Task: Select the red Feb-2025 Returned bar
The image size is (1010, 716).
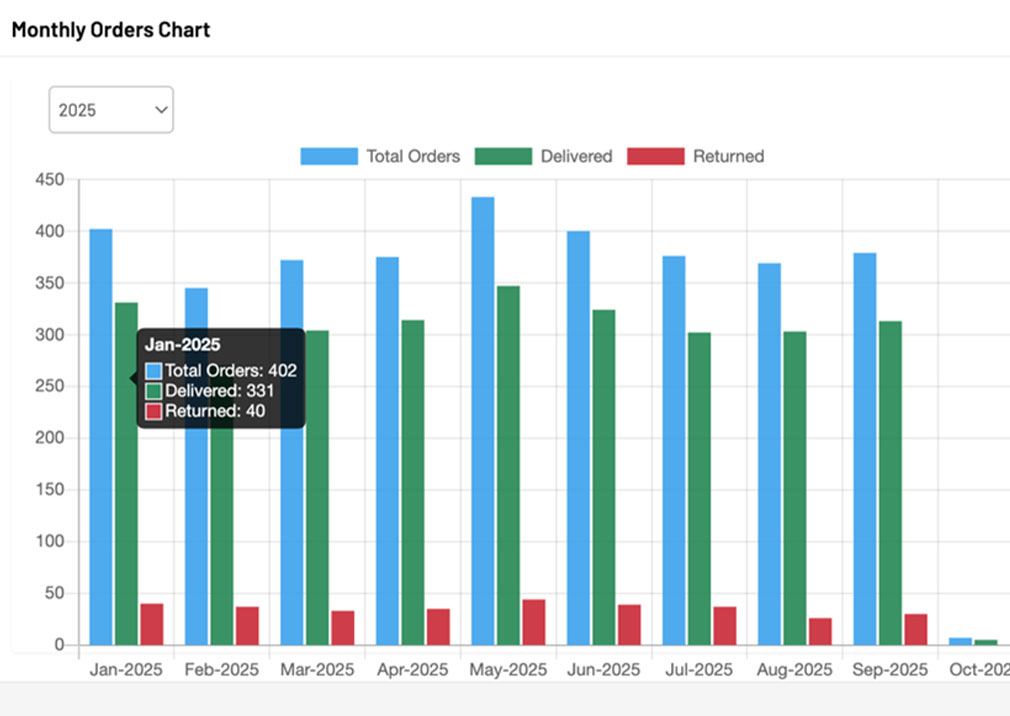Action: point(247,626)
